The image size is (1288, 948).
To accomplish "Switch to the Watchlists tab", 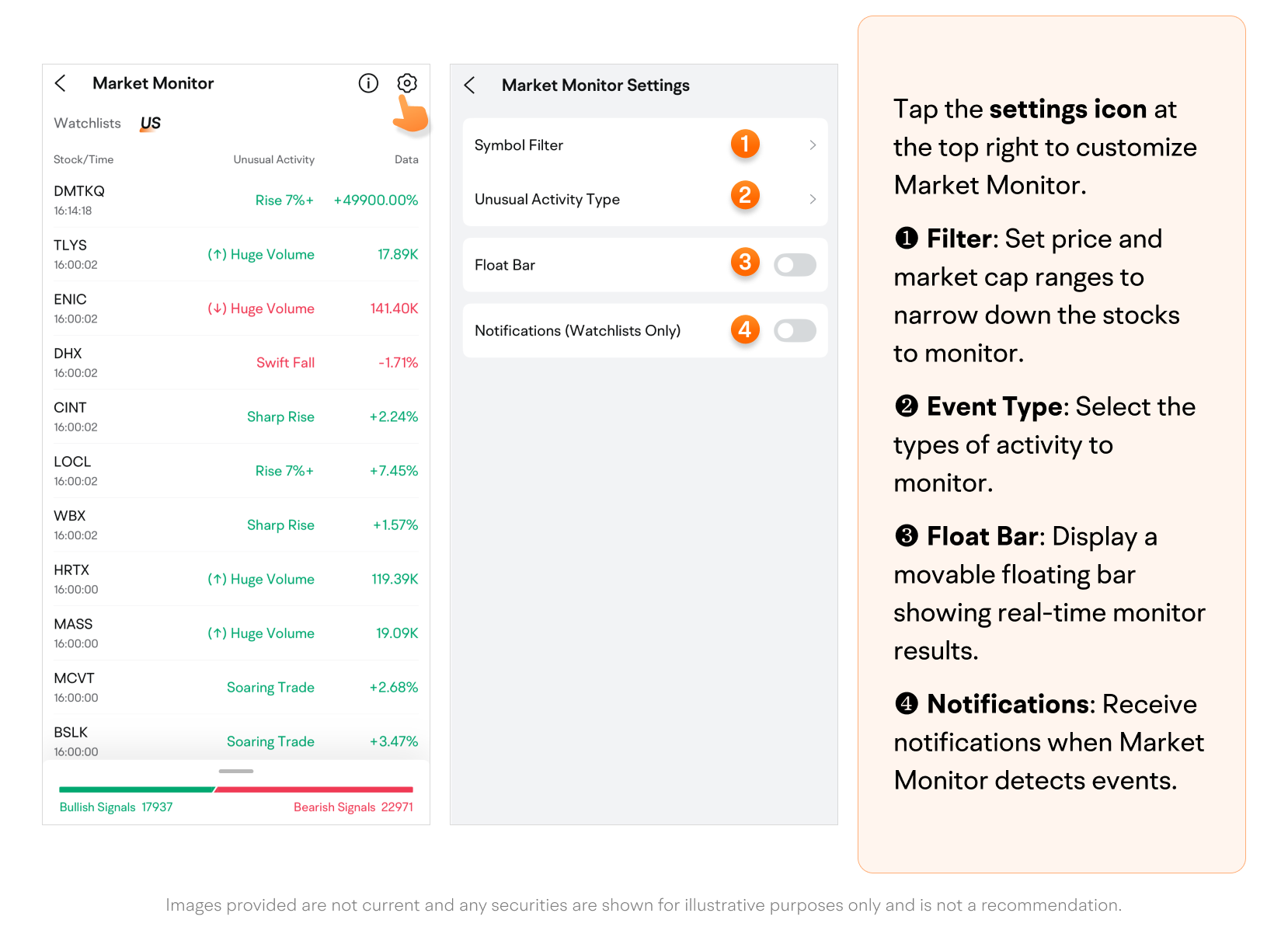I will click(87, 124).
